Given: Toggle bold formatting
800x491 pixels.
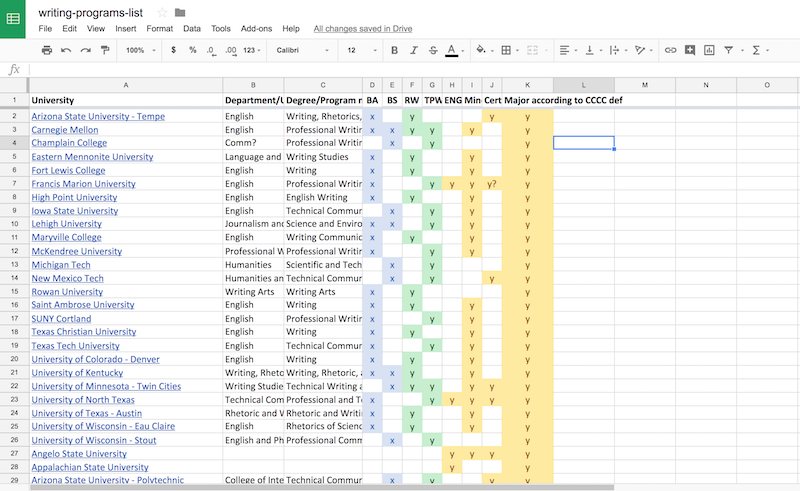Looking at the screenshot, I should (394, 50).
